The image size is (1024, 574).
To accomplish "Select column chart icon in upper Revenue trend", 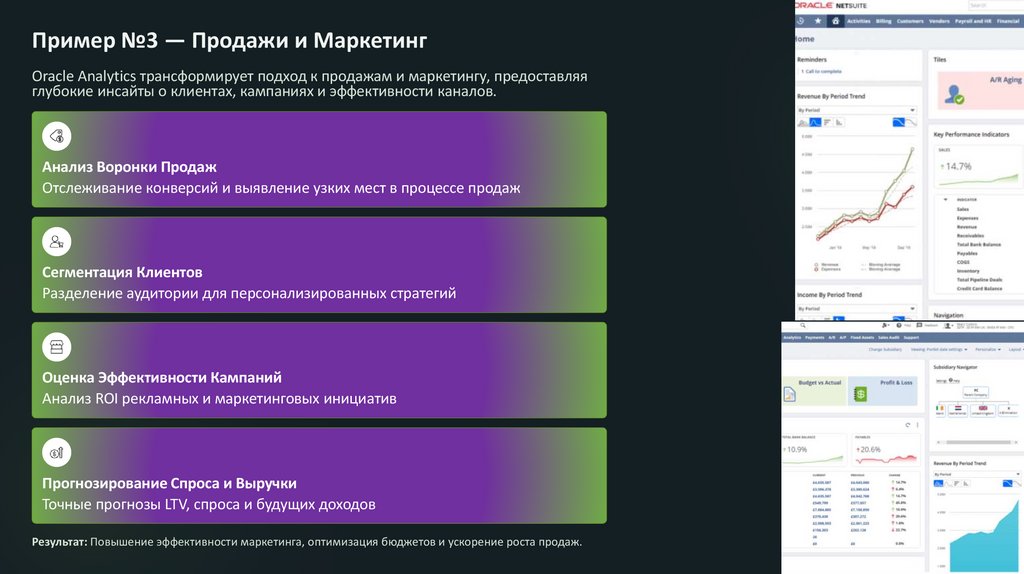I will tap(839, 122).
